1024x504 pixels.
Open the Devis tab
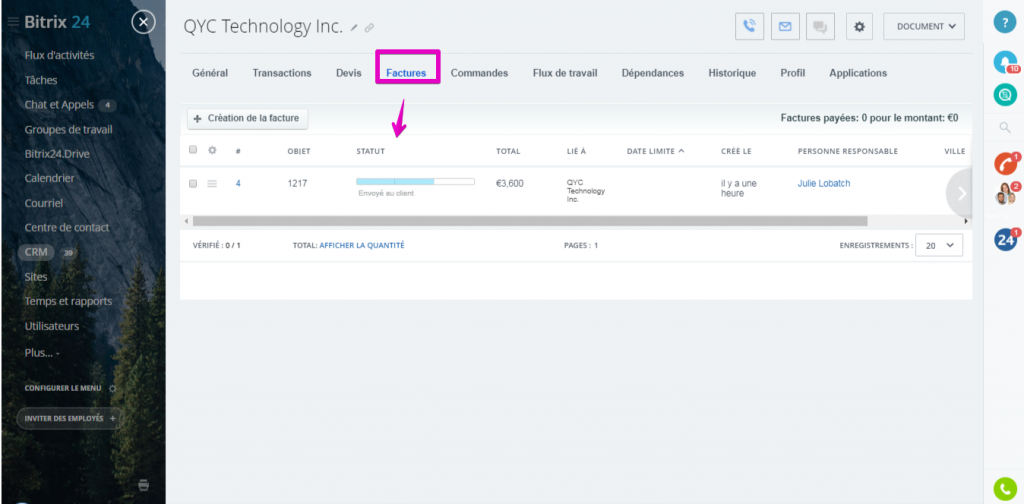click(349, 73)
